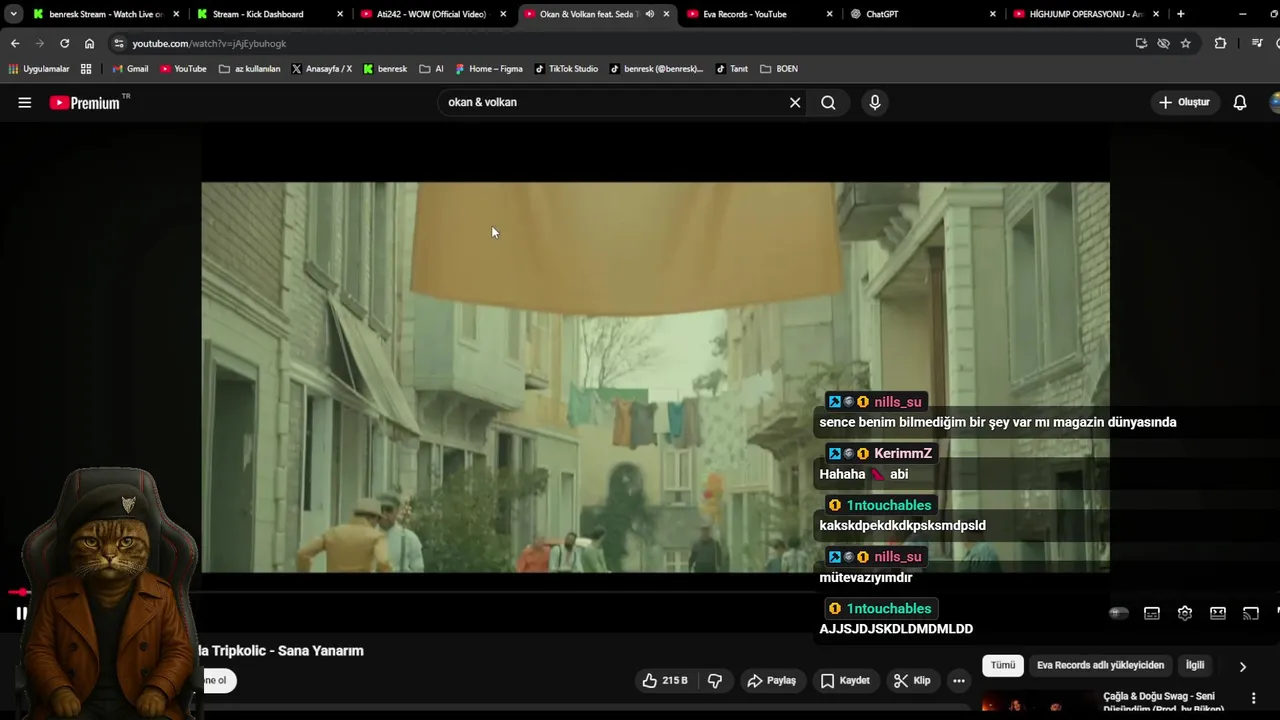The width and height of the screenshot is (1280, 720).
Task: Pause the video with the player button
Action: coord(21,613)
